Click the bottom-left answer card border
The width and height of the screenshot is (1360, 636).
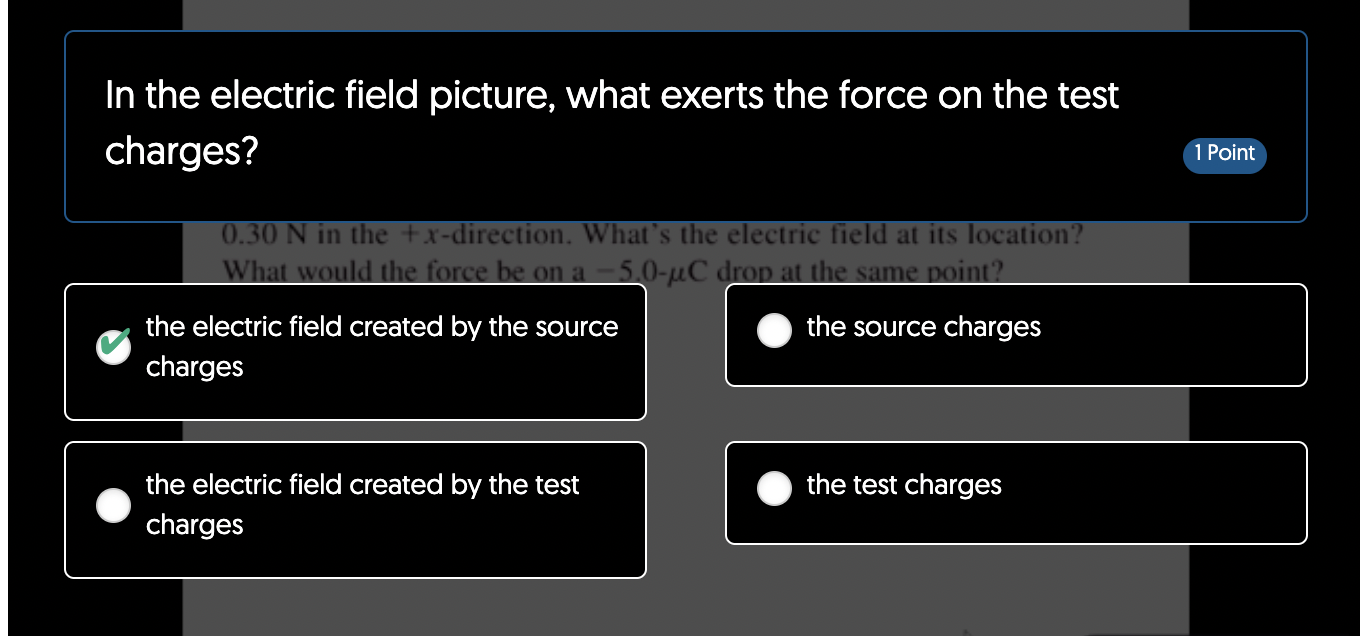tap(355, 576)
